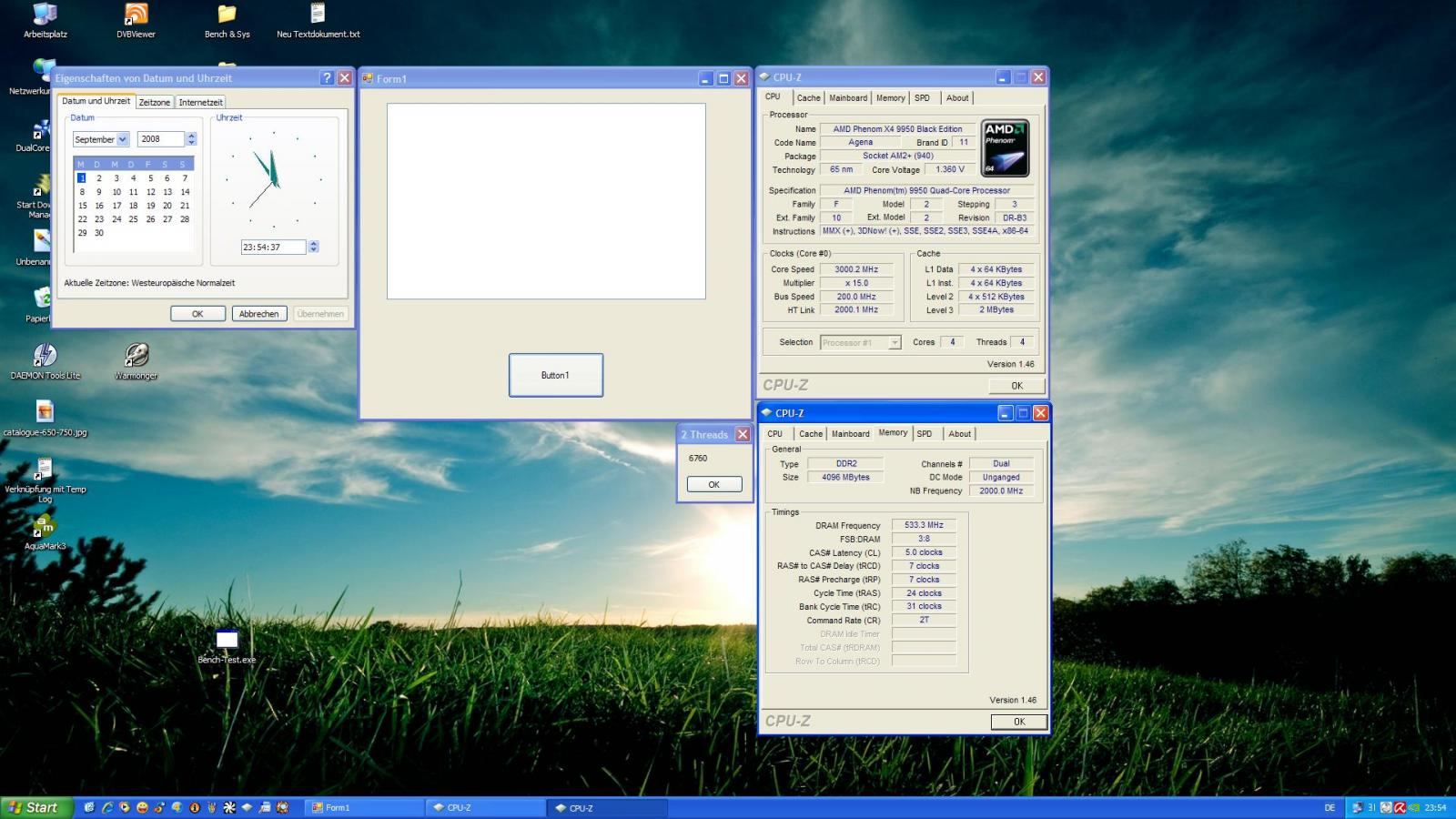
Task: Switch to the Zeitzone tab
Action: click(x=154, y=102)
